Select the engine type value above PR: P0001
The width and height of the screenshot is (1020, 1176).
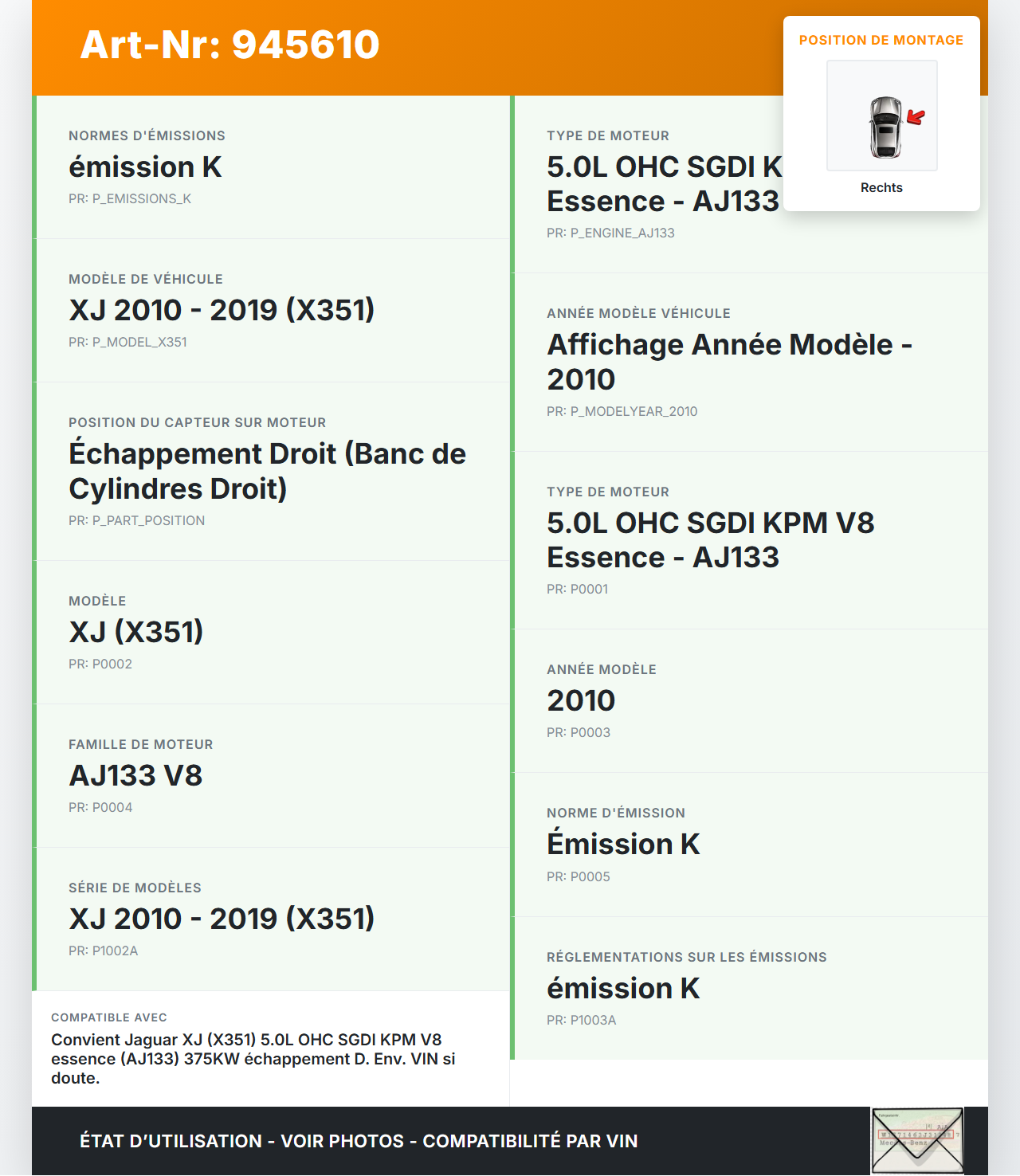click(x=710, y=540)
